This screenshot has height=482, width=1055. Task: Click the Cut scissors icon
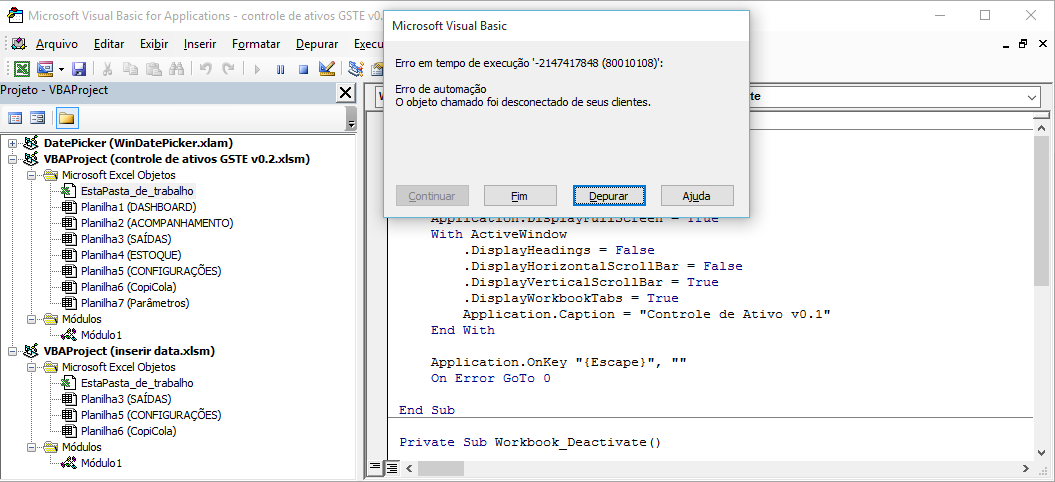[107, 69]
